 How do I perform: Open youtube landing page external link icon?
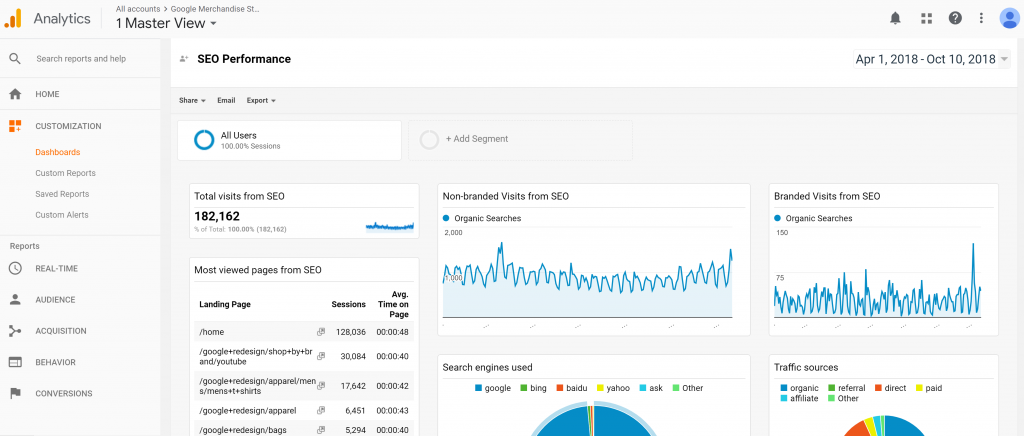point(321,356)
